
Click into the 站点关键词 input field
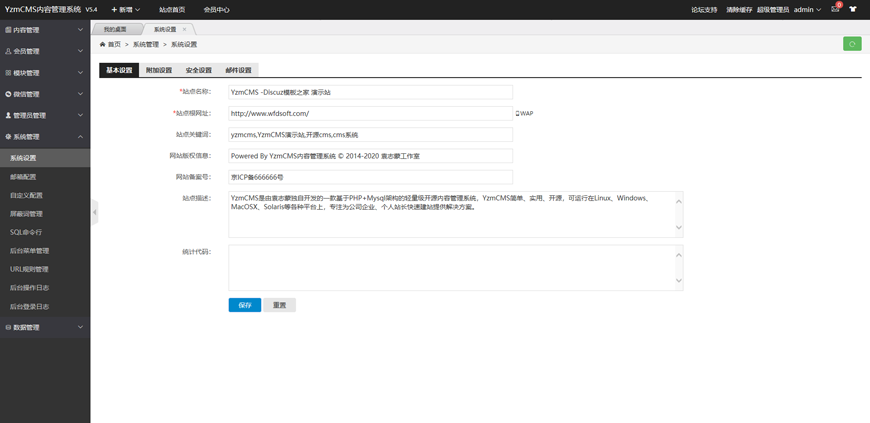tap(371, 134)
